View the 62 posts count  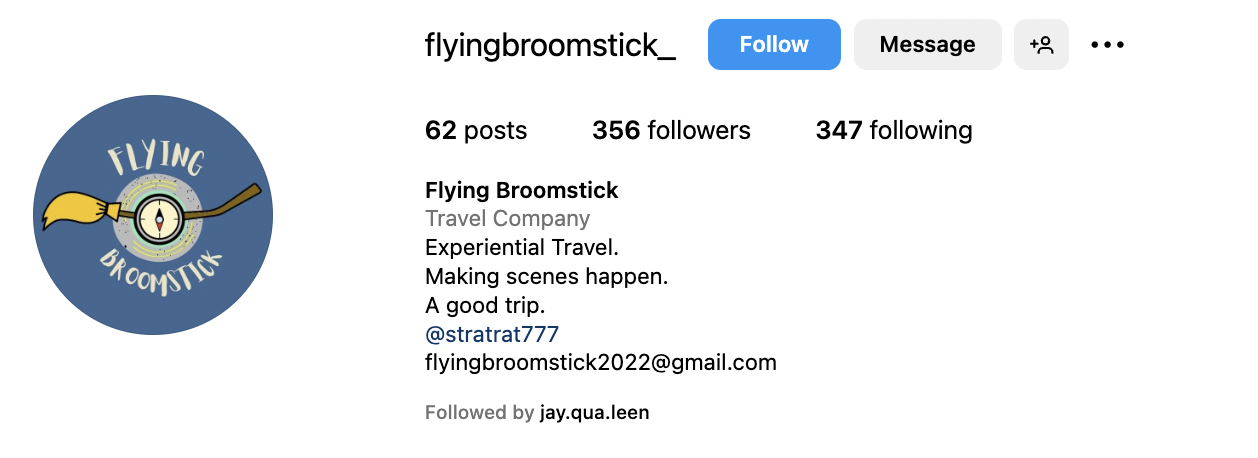pos(476,130)
